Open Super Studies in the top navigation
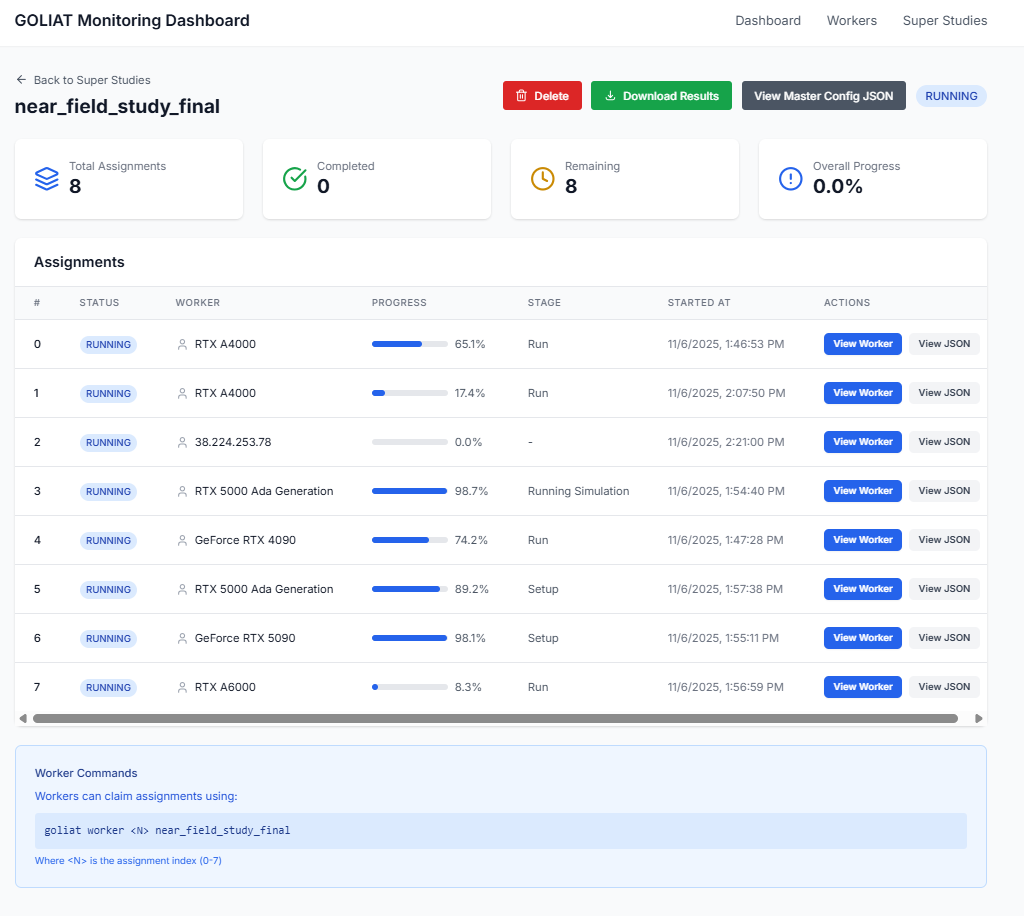The image size is (1024, 916). click(944, 21)
